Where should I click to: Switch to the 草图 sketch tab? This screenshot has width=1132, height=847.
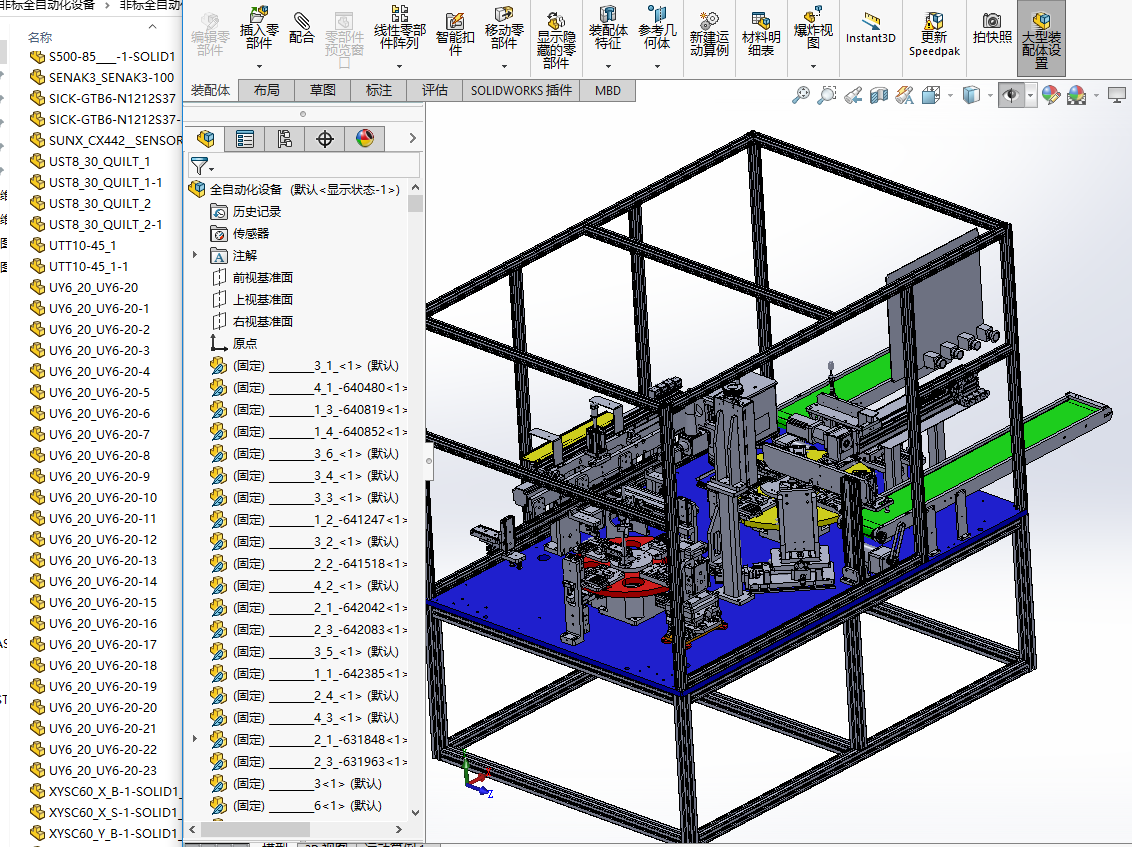322,90
